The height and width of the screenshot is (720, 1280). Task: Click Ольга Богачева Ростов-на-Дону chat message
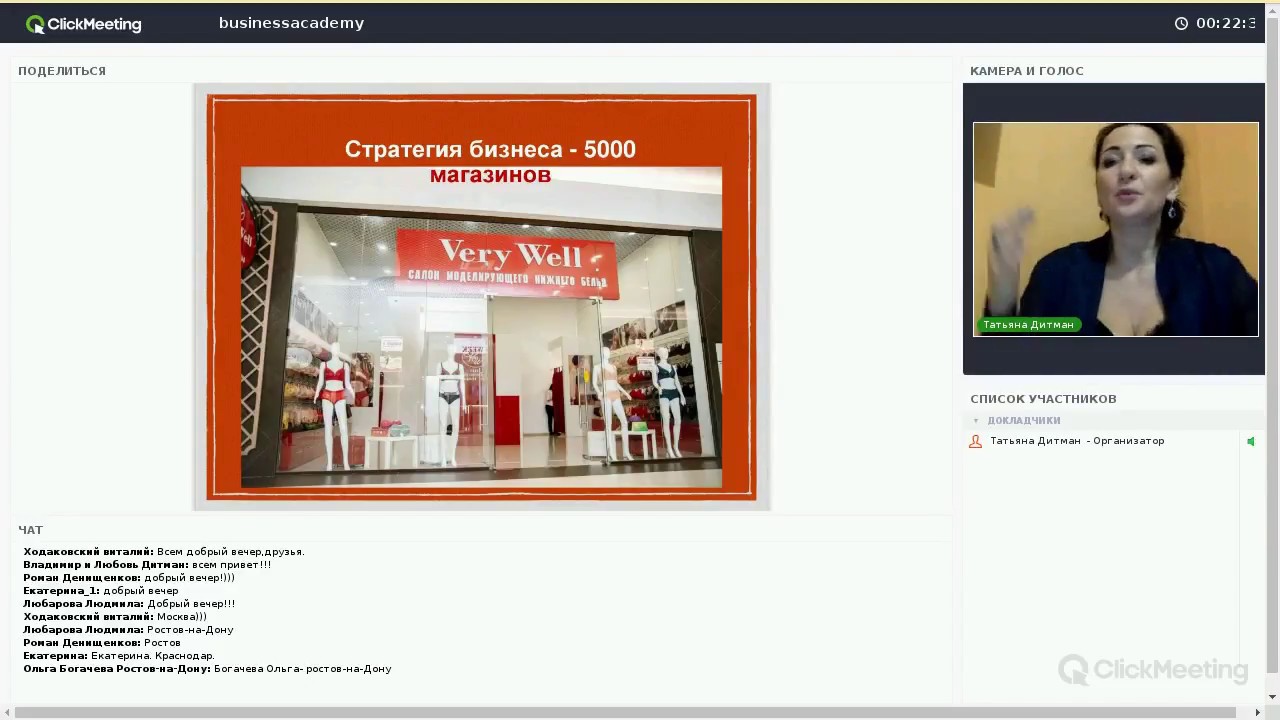(207, 669)
